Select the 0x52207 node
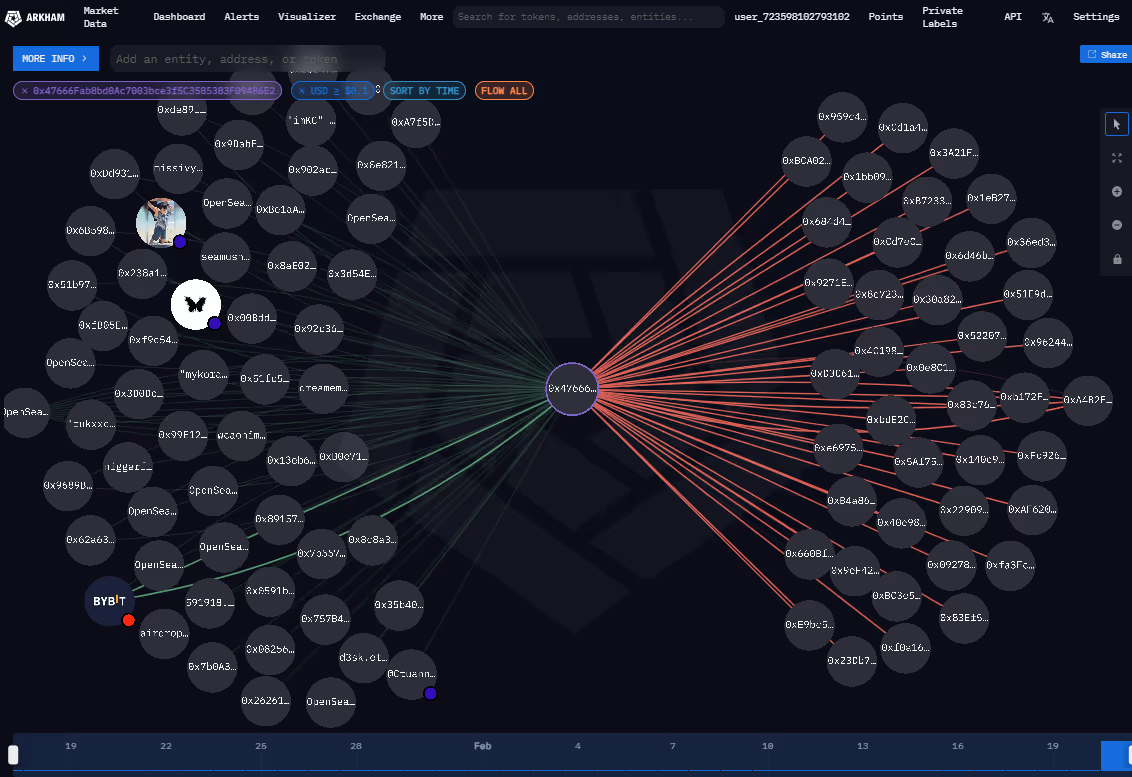 pyautogui.click(x=982, y=336)
